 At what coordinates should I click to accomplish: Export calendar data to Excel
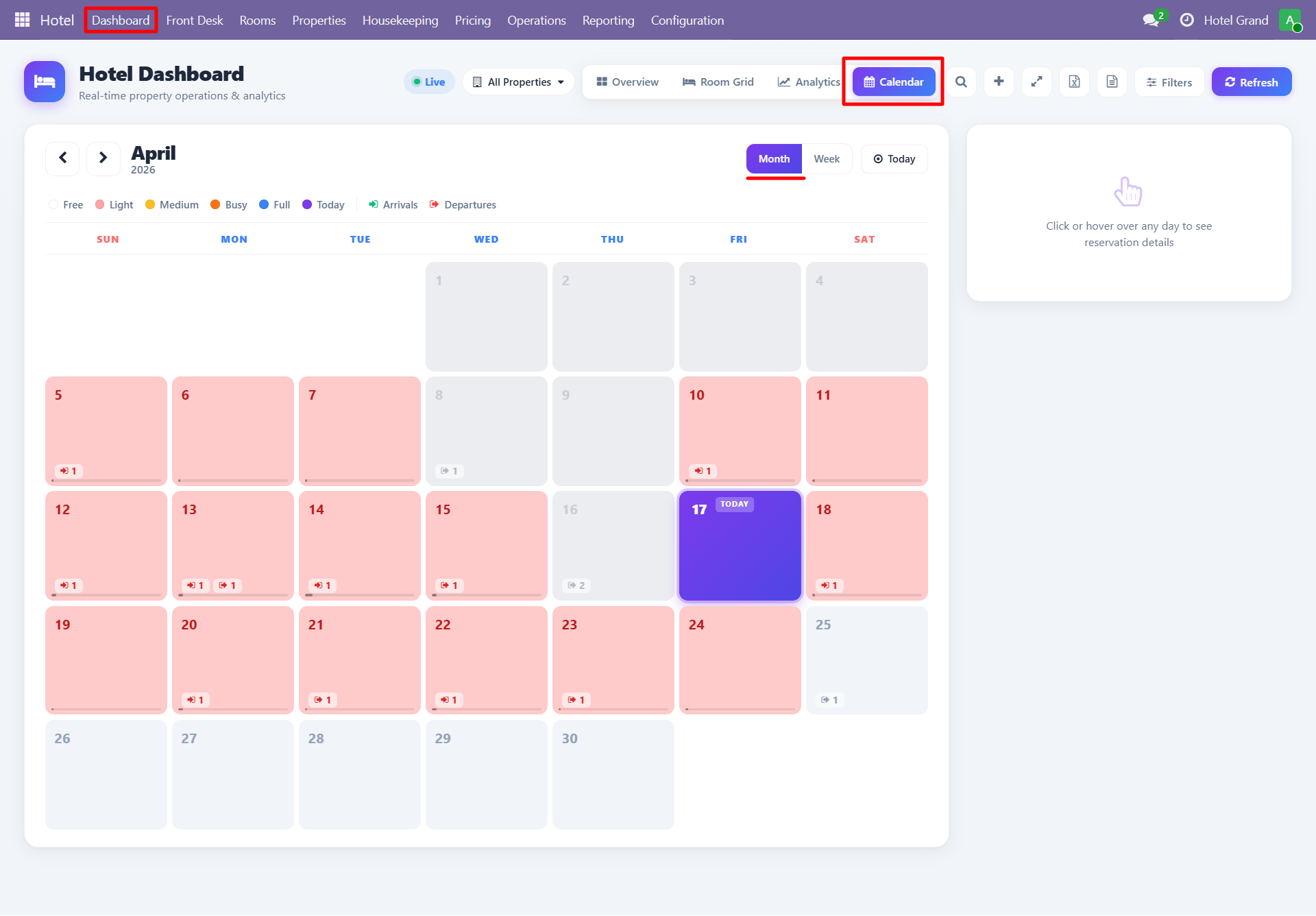[x=1074, y=82]
